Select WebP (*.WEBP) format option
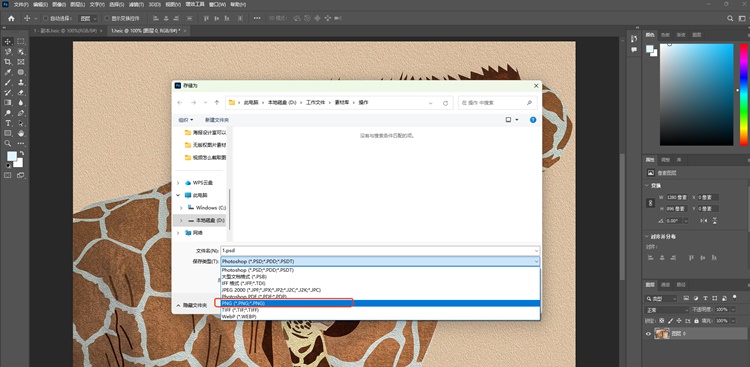This screenshot has height=367, width=750. pos(380,317)
